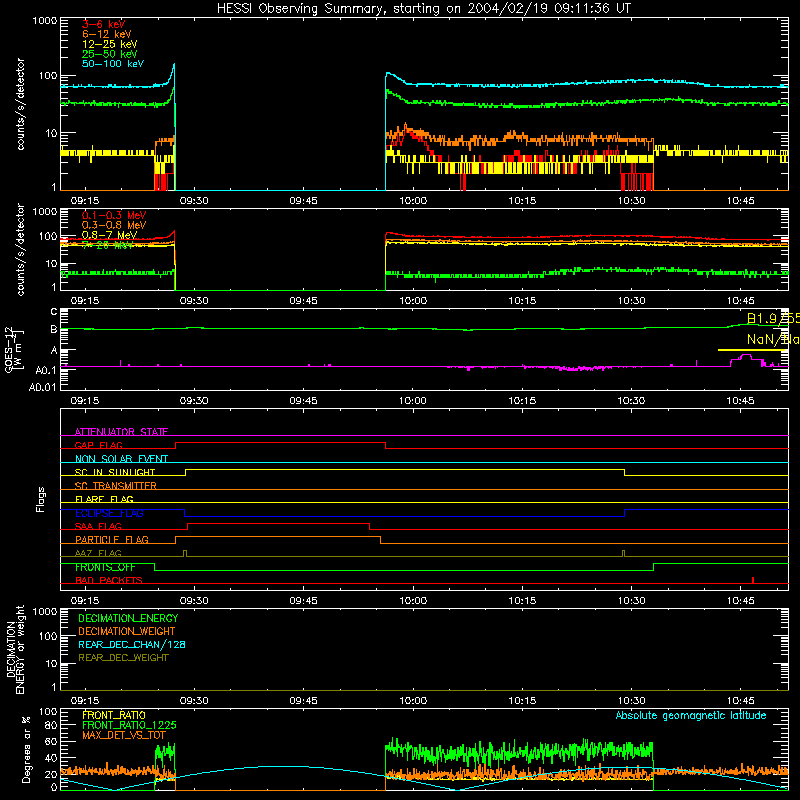Click the NON_SOLAR_EVENT flag label
Image resolution: width=800 pixels, height=800 pixels.
[121, 459]
